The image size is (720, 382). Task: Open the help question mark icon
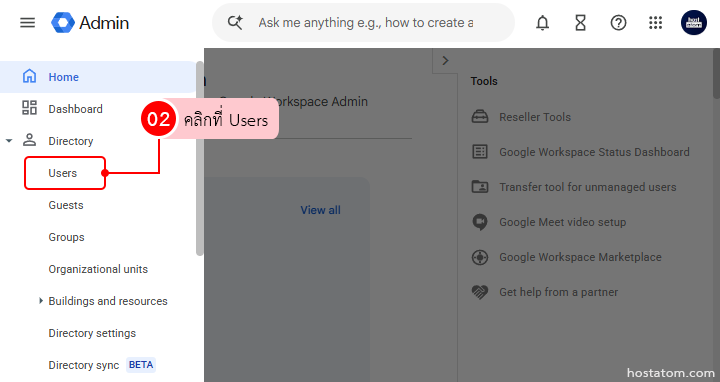click(618, 22)
